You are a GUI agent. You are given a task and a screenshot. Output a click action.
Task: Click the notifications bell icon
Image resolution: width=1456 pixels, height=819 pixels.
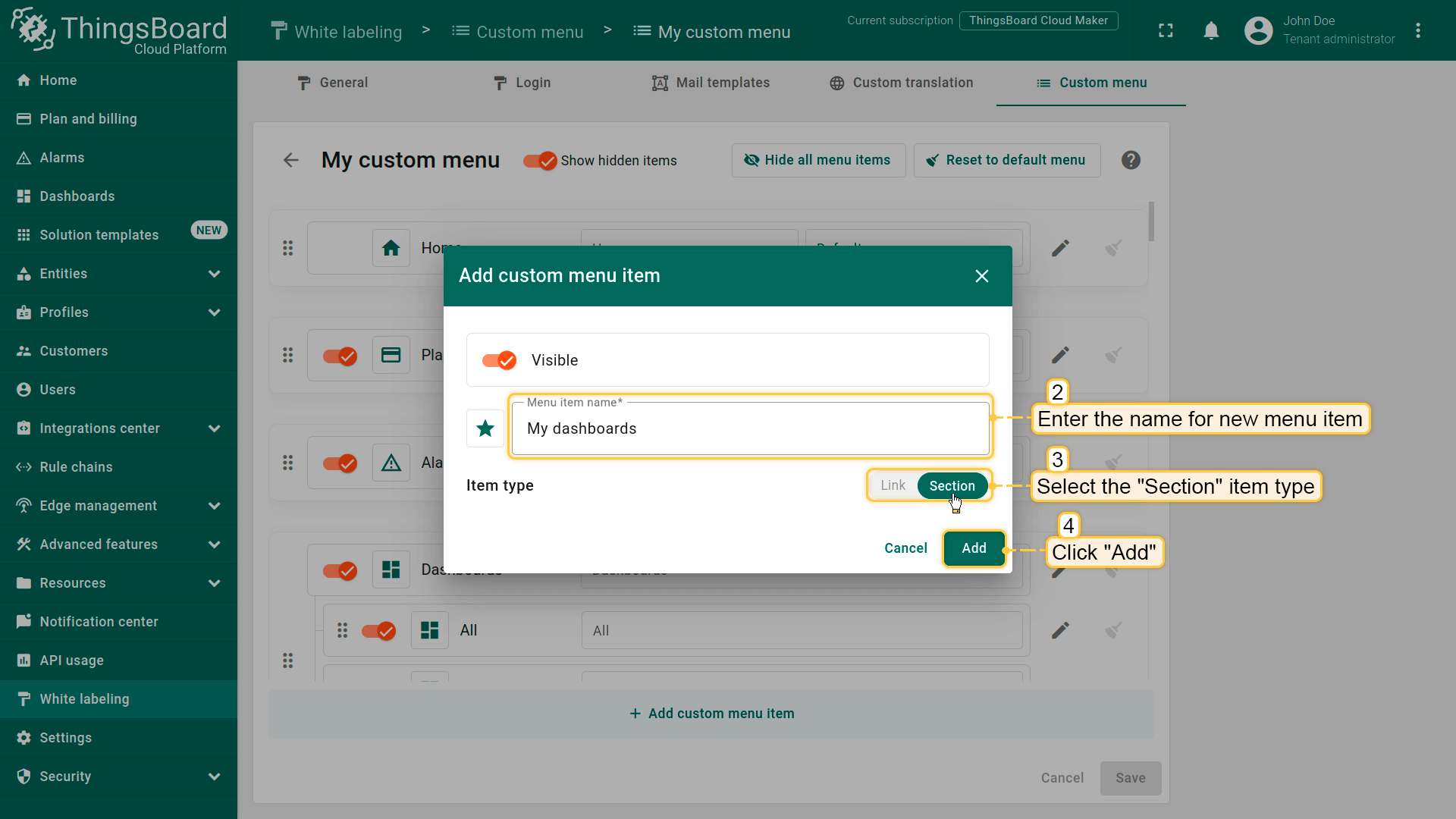coord(1211,31)
